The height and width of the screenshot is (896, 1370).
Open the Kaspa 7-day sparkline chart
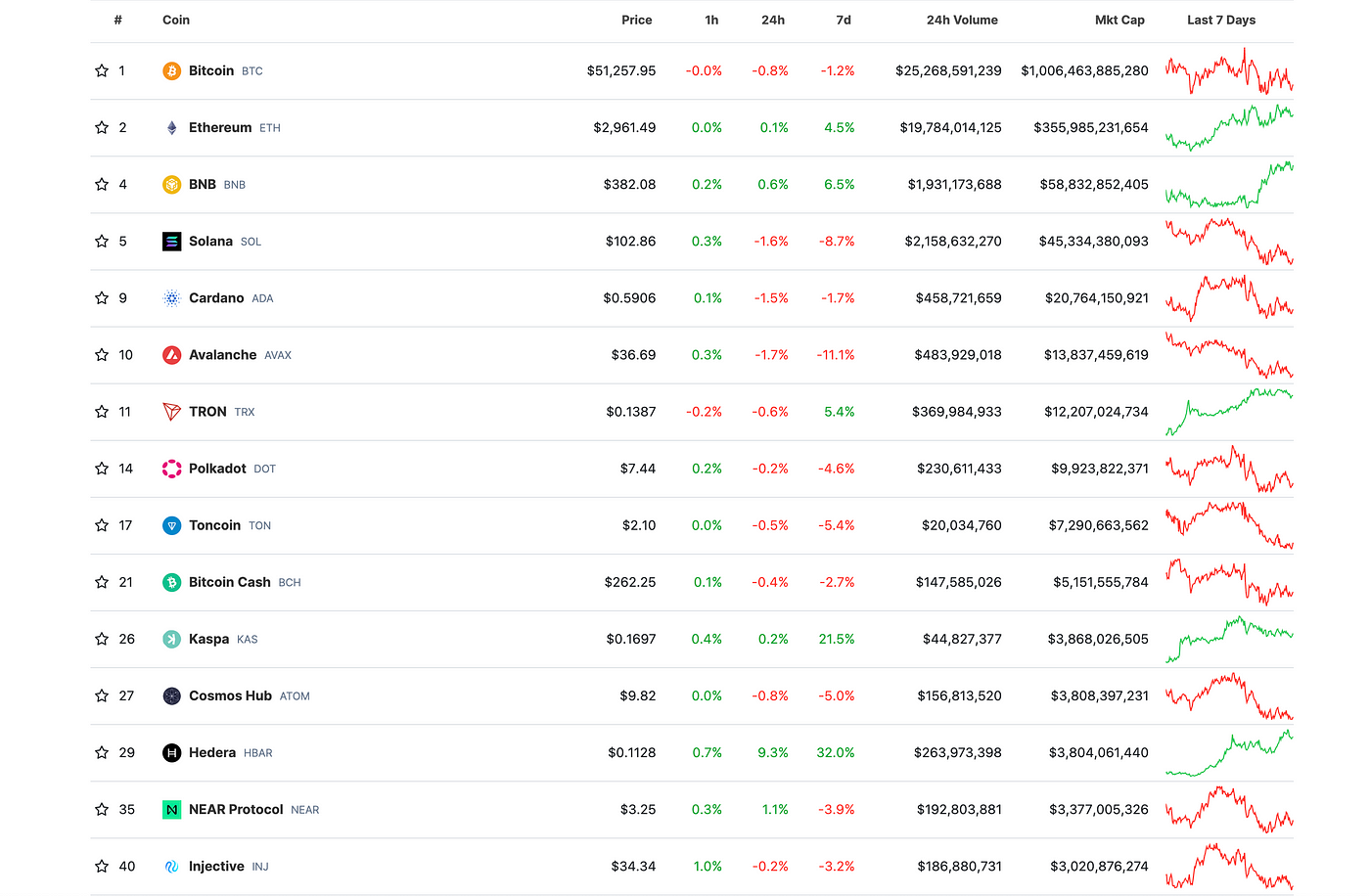click(1229, 639)
